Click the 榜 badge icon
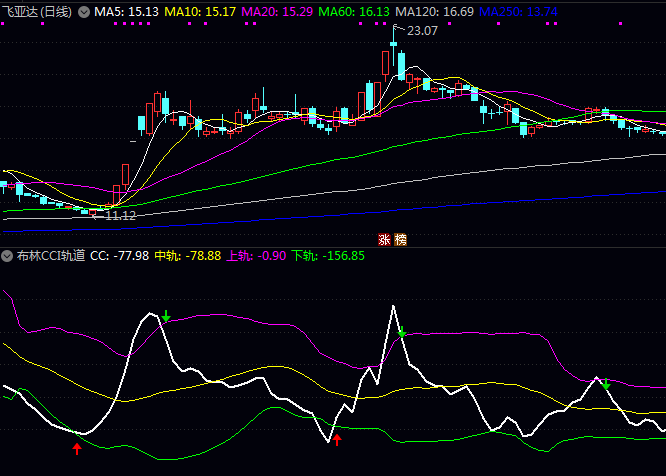The image size is (666, 476). click(401, 240)
